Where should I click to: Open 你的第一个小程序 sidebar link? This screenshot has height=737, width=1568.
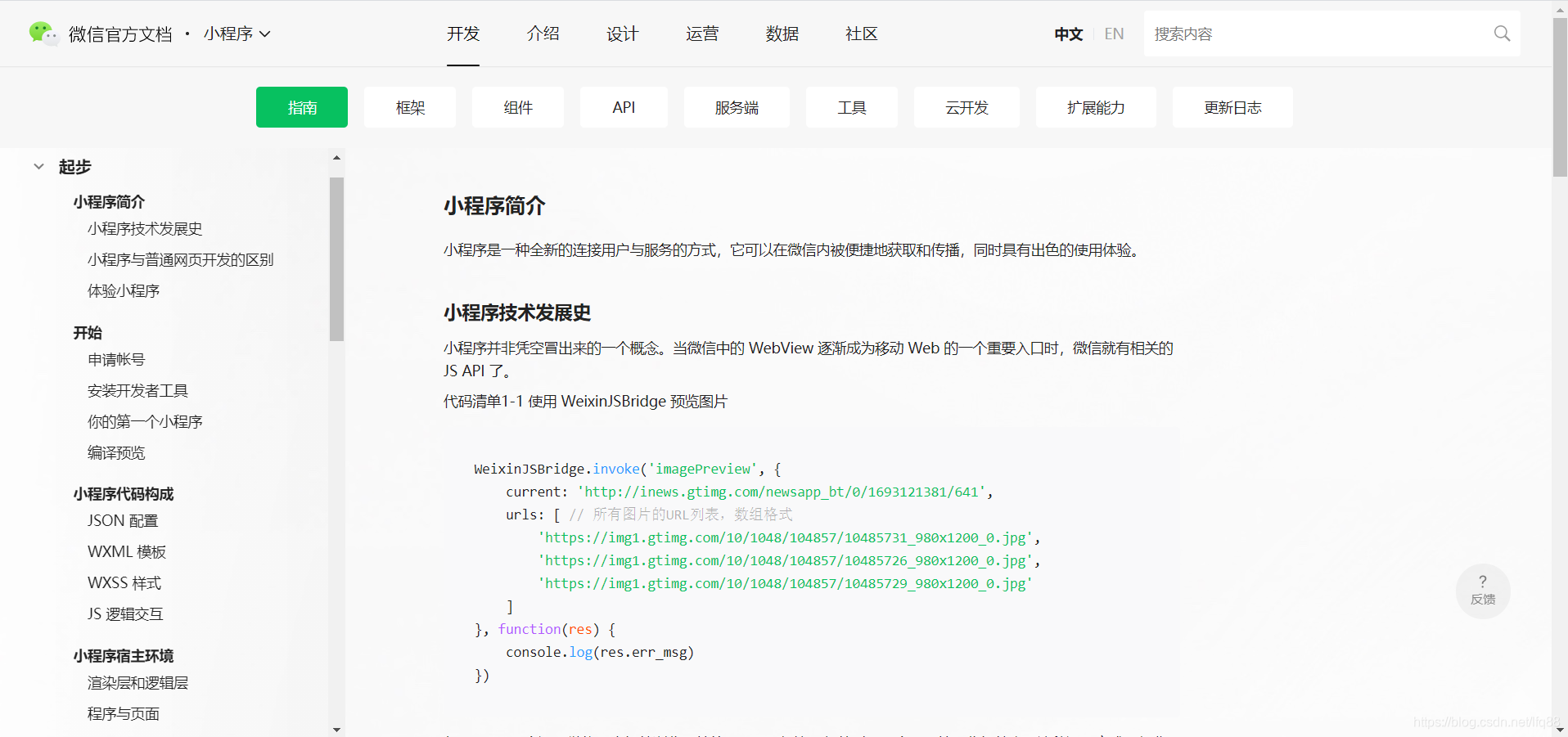(x=145, y=421)
